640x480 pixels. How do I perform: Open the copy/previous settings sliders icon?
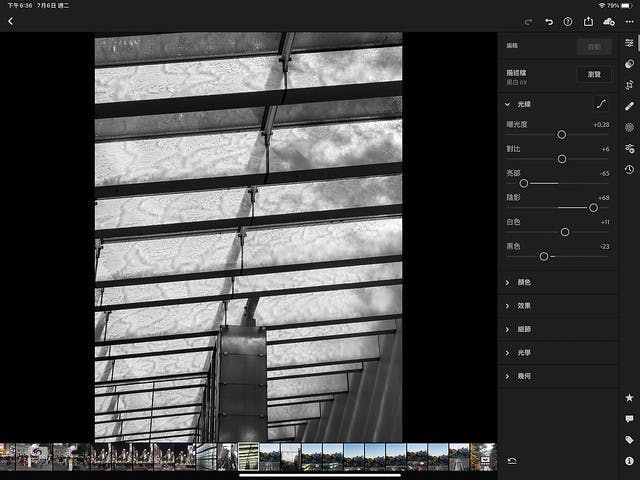pos(629,148)
